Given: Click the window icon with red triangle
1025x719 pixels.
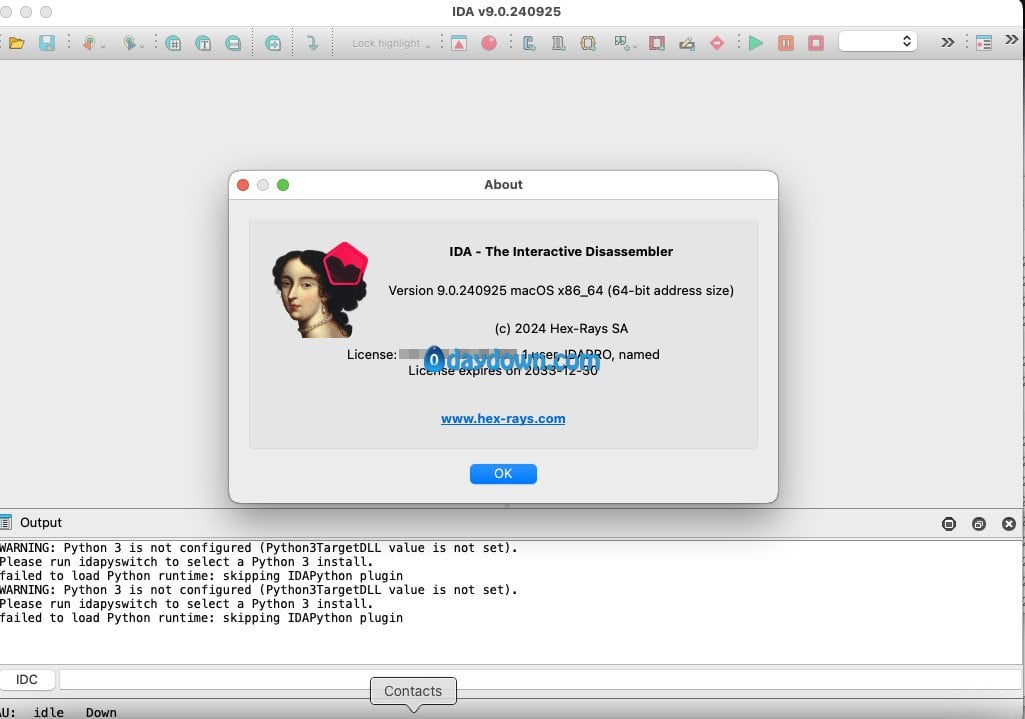Looking at the screenshot, I should [x=459, y=43].
